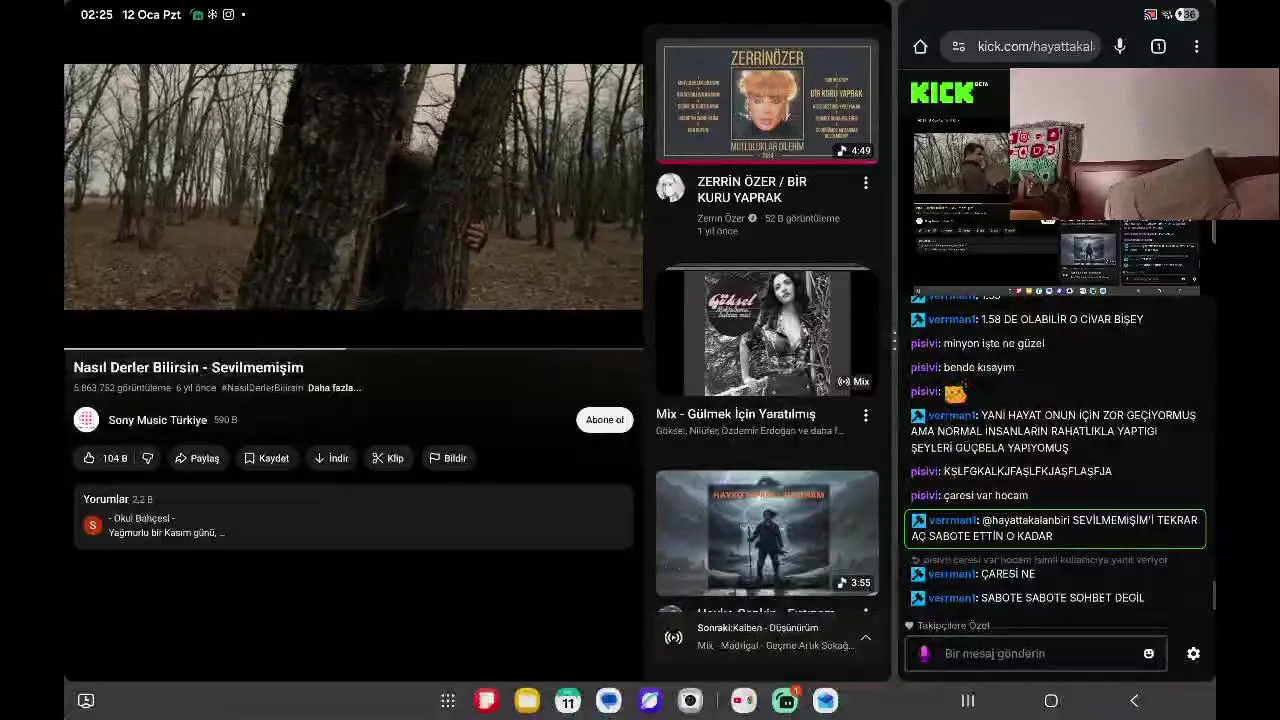
Task: Start voice search with microphone icon
Action: tap(1120, 46)
